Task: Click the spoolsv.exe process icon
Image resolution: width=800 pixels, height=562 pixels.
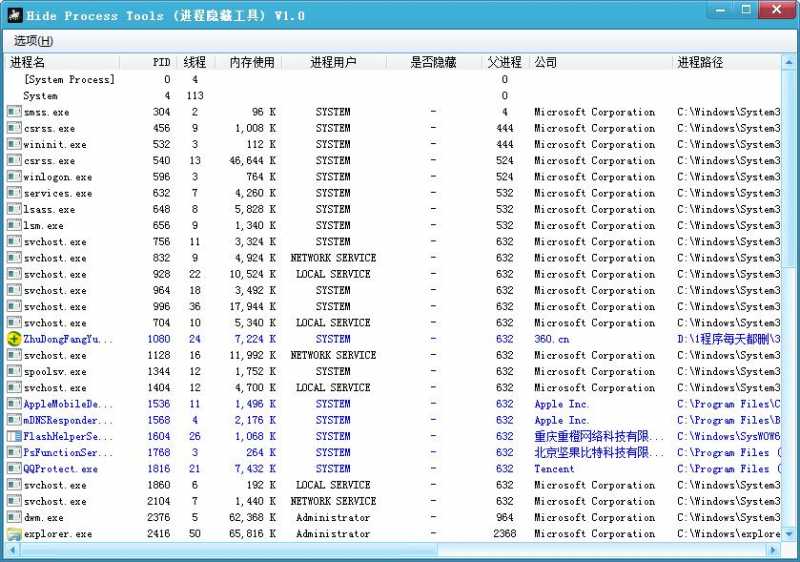Action: pyautogui.click(x=14, y=372)
